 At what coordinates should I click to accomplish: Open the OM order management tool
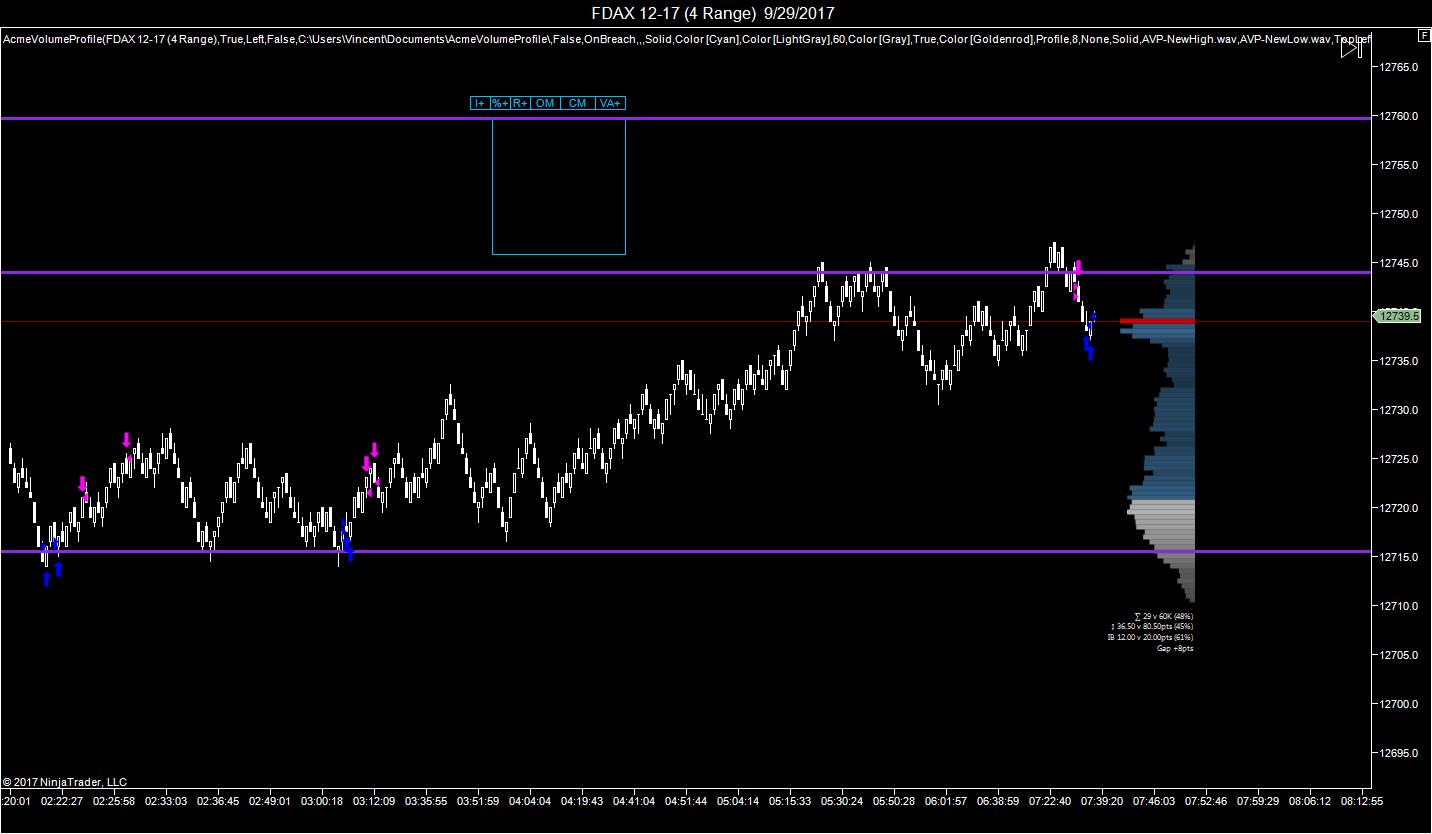tap(545, 103)
